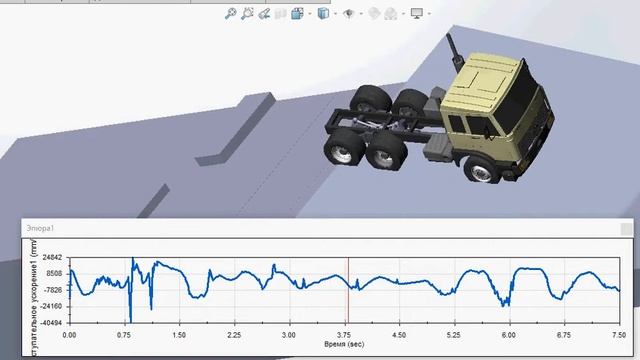The width and height of the screenshot is (640, 360).
Task: Click the Previous View icon
Action: [264, 13]
